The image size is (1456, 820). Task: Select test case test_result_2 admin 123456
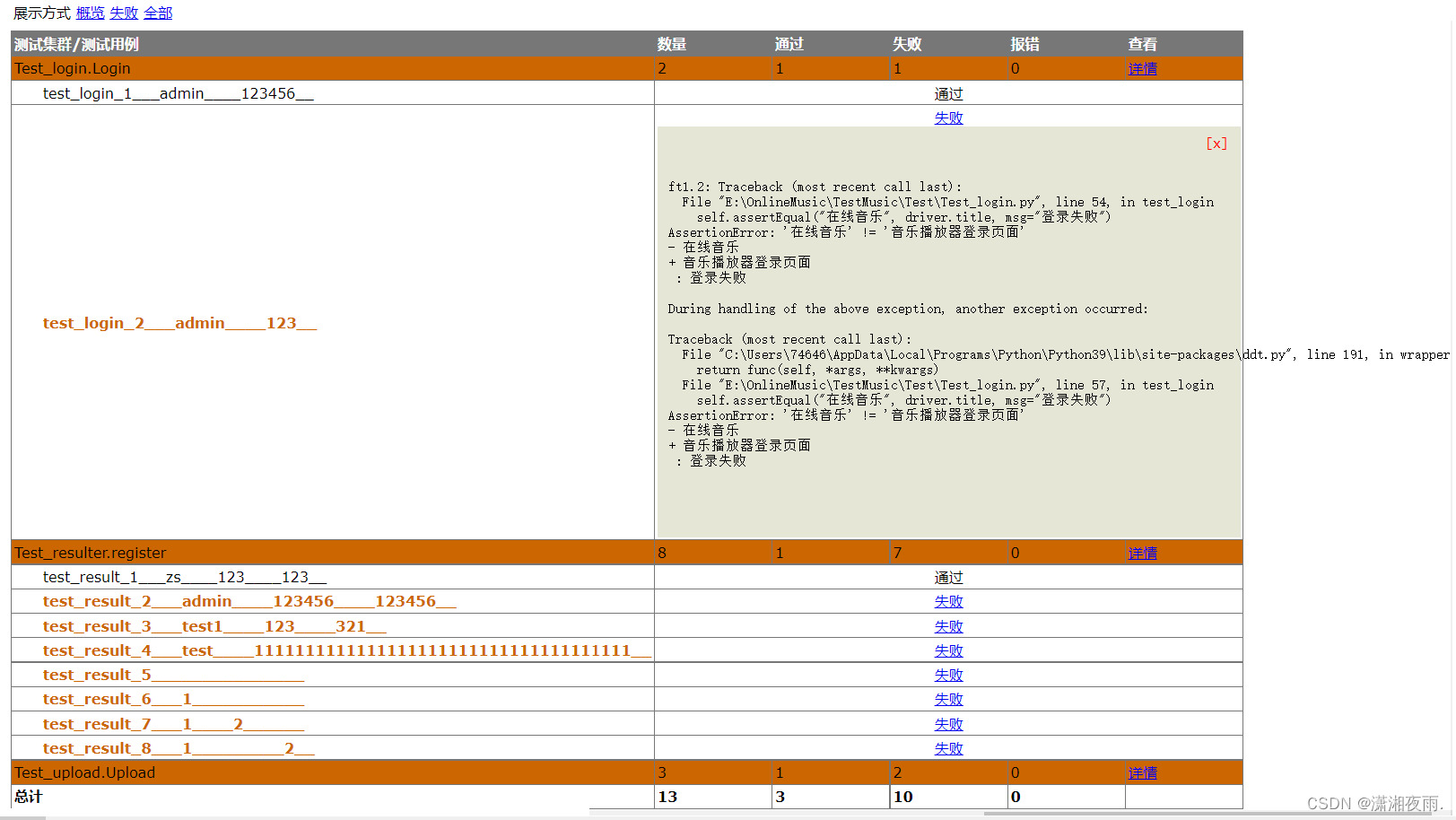click(x=249, y=602)
